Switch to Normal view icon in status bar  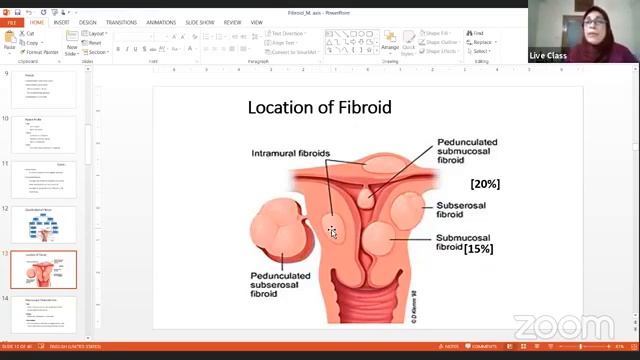[x=509, y=347]
